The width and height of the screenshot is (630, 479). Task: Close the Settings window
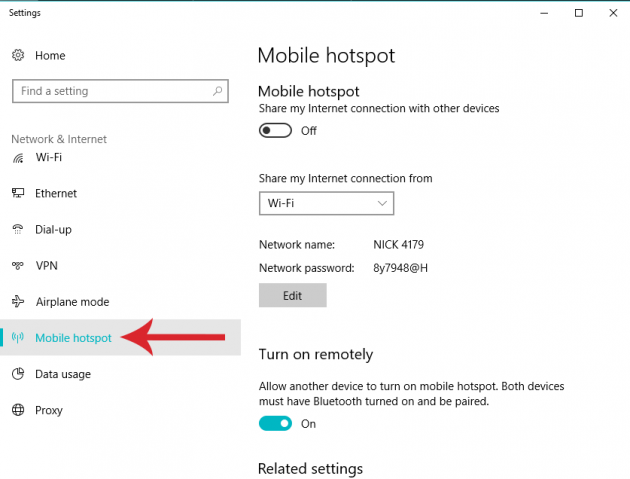pos(613,13)
